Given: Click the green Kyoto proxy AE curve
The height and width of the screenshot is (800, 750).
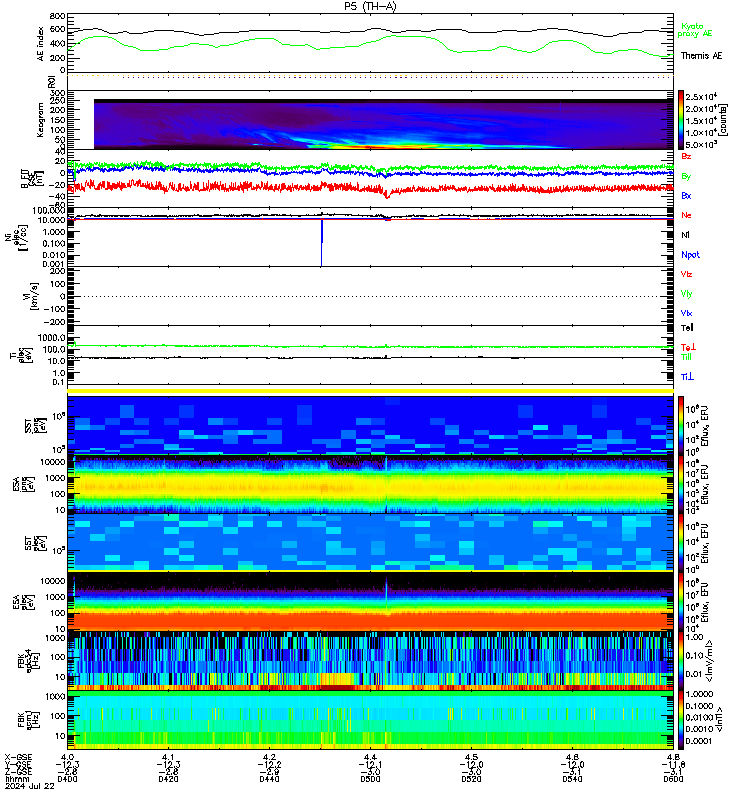Looking at the screenshot, I should [370, 44].
